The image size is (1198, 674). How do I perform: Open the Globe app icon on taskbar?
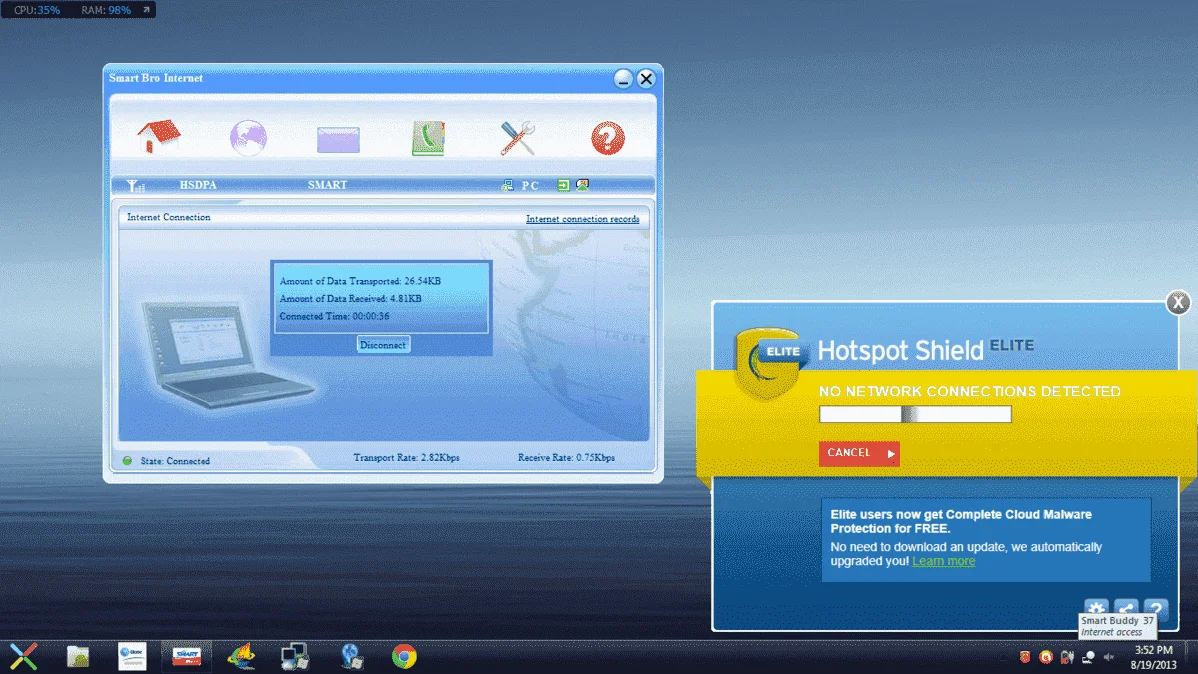click(x=132, y=656)
